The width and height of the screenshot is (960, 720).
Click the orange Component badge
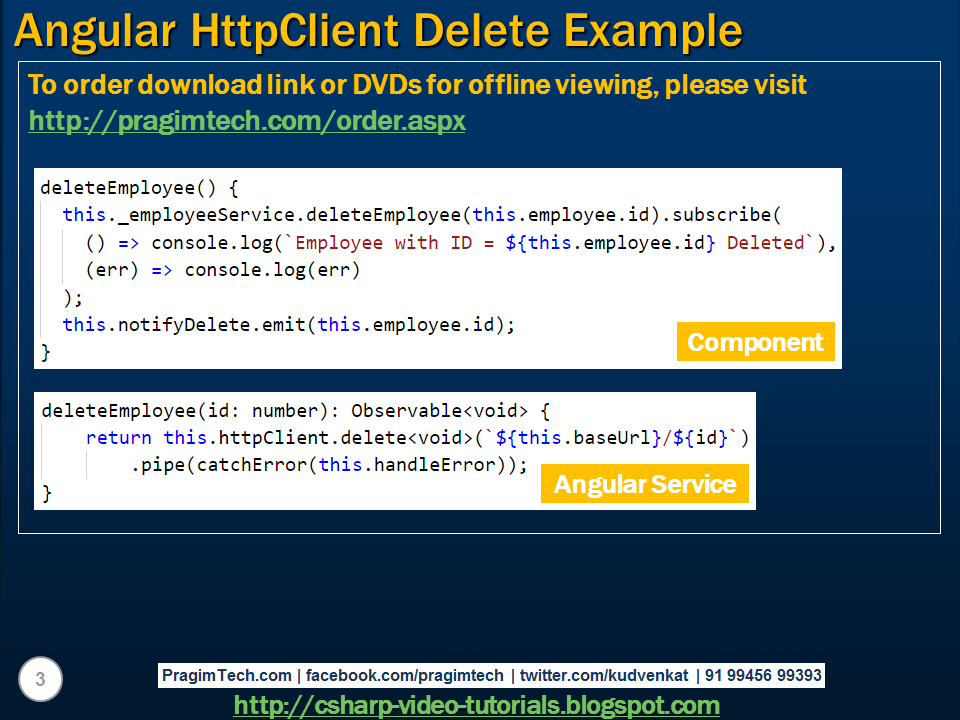755,341
